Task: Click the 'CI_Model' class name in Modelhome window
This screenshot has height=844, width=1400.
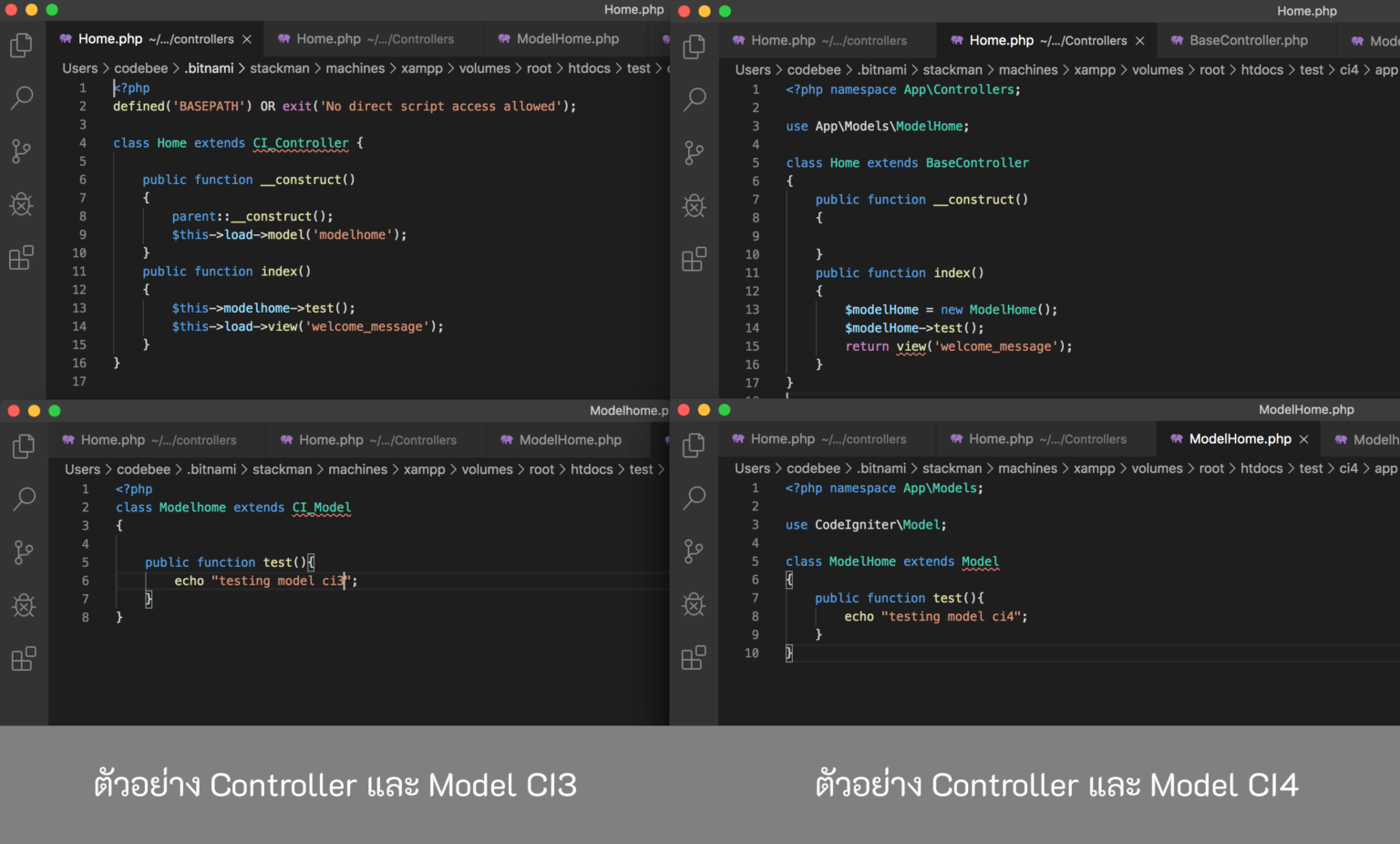Action: [321, 508]
